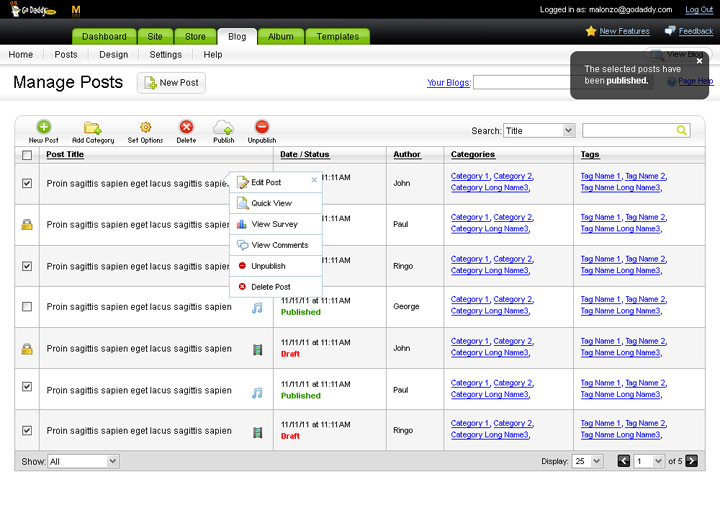Image resolution: width=720 pixels, height=526 pixels.
Task: Switch to the Album tab
Action: [281, 37]
